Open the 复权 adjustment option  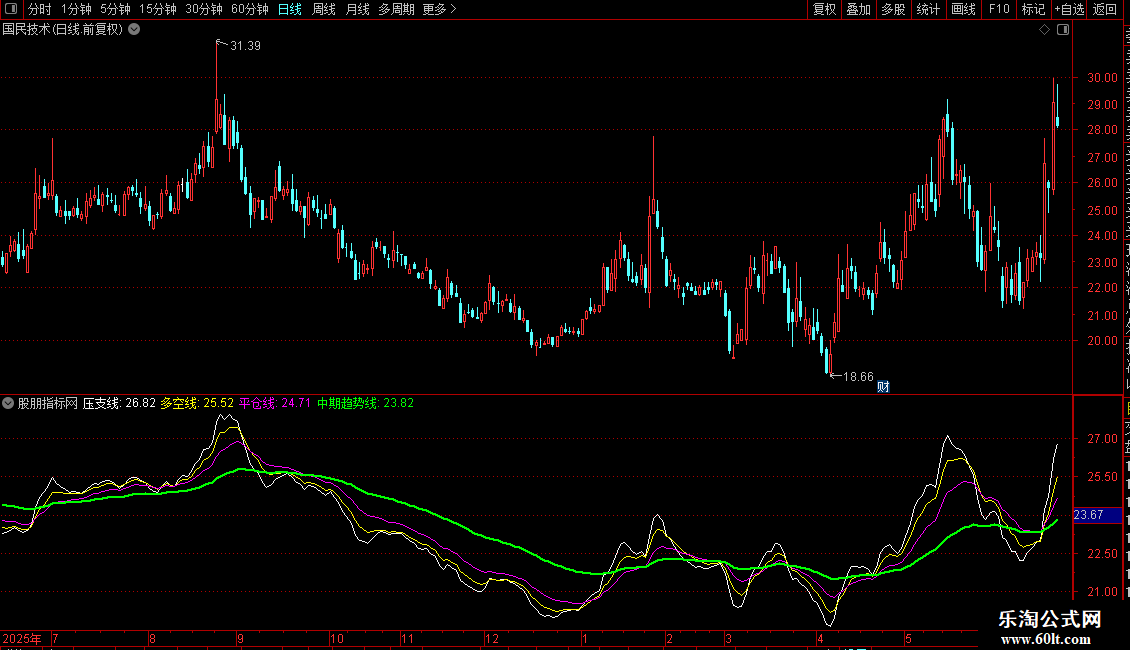pos(824,9)
